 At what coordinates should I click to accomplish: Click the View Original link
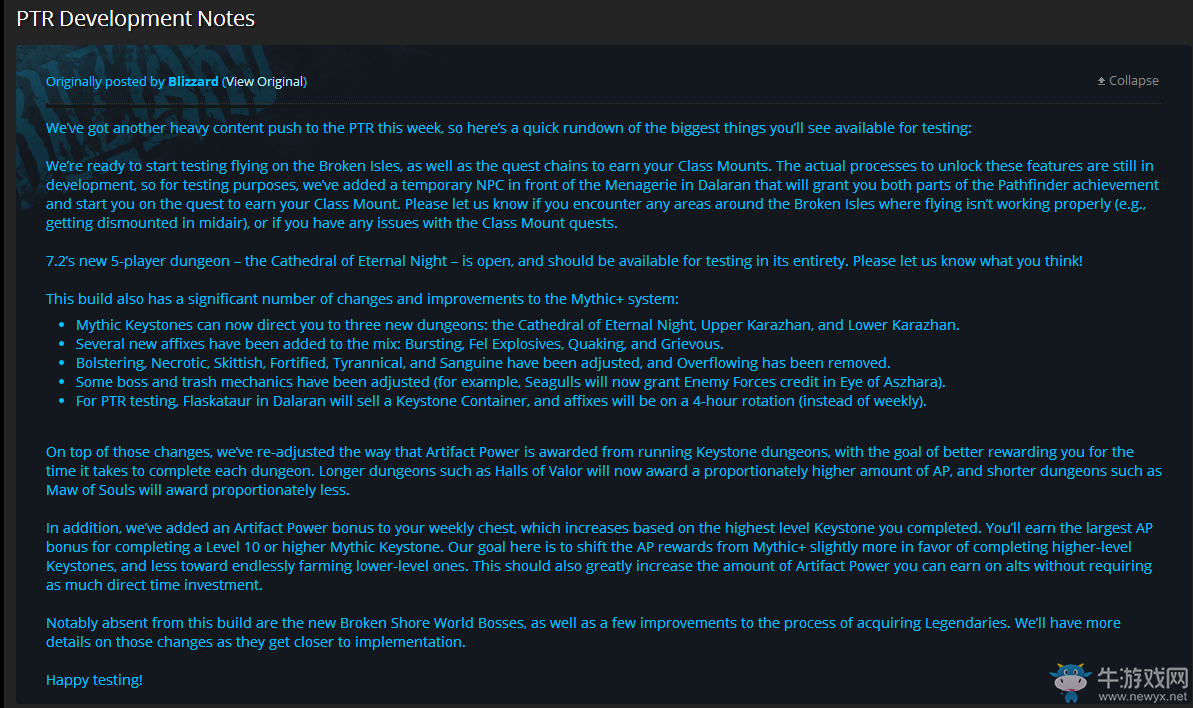coord(264,81)
